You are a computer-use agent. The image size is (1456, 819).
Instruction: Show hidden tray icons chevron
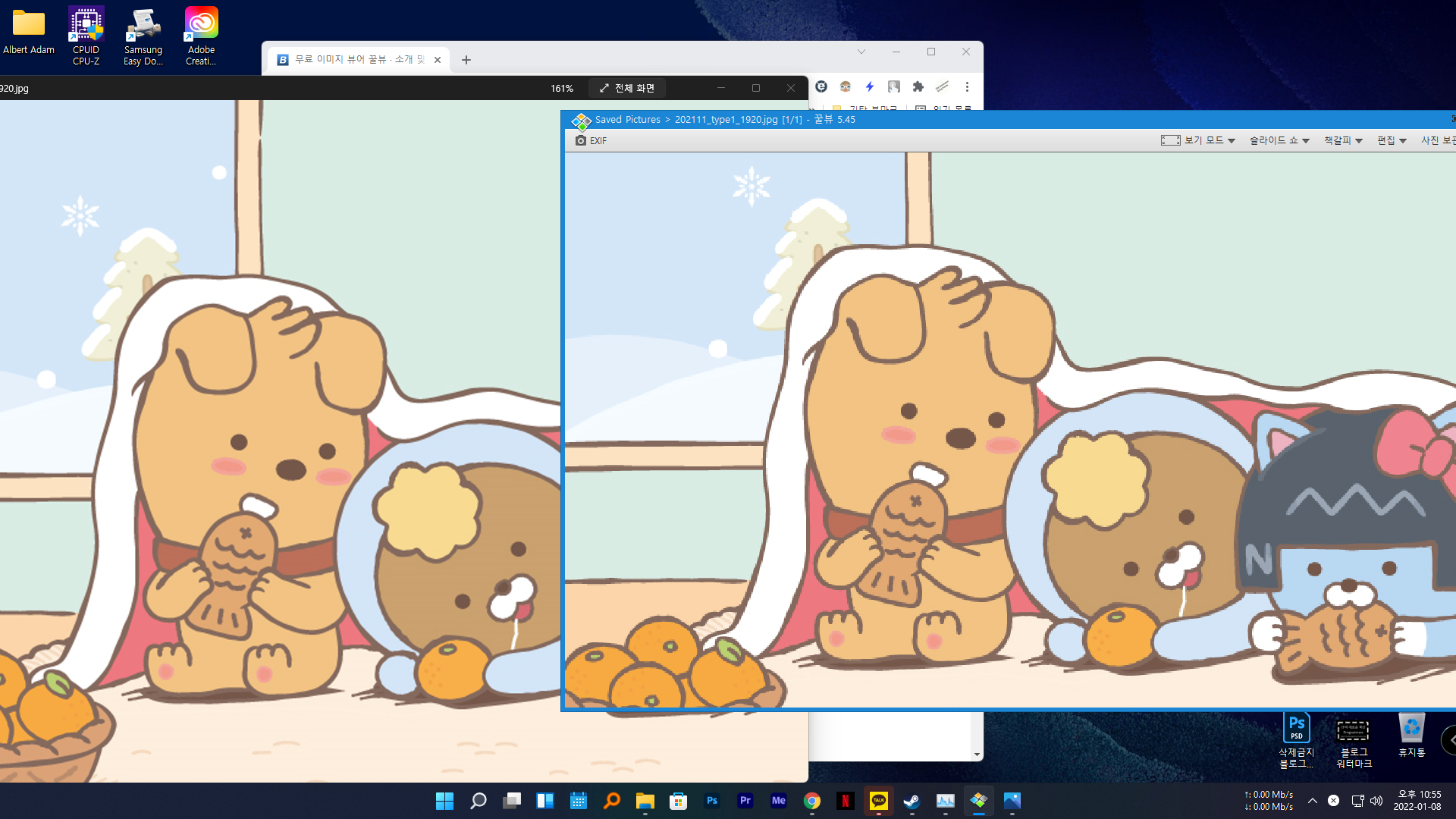(1313, 801)
